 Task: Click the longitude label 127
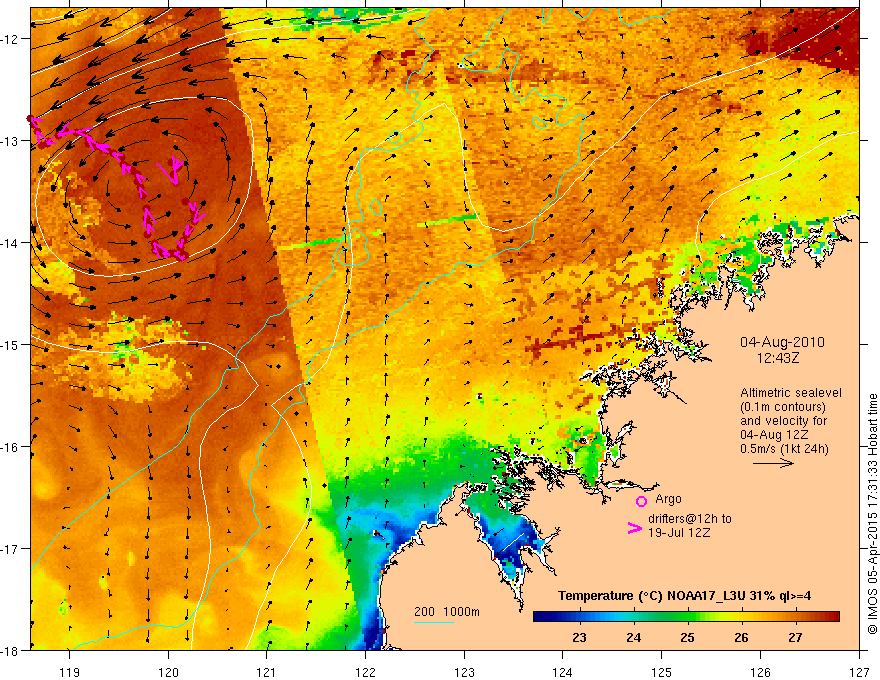[859, 672]
